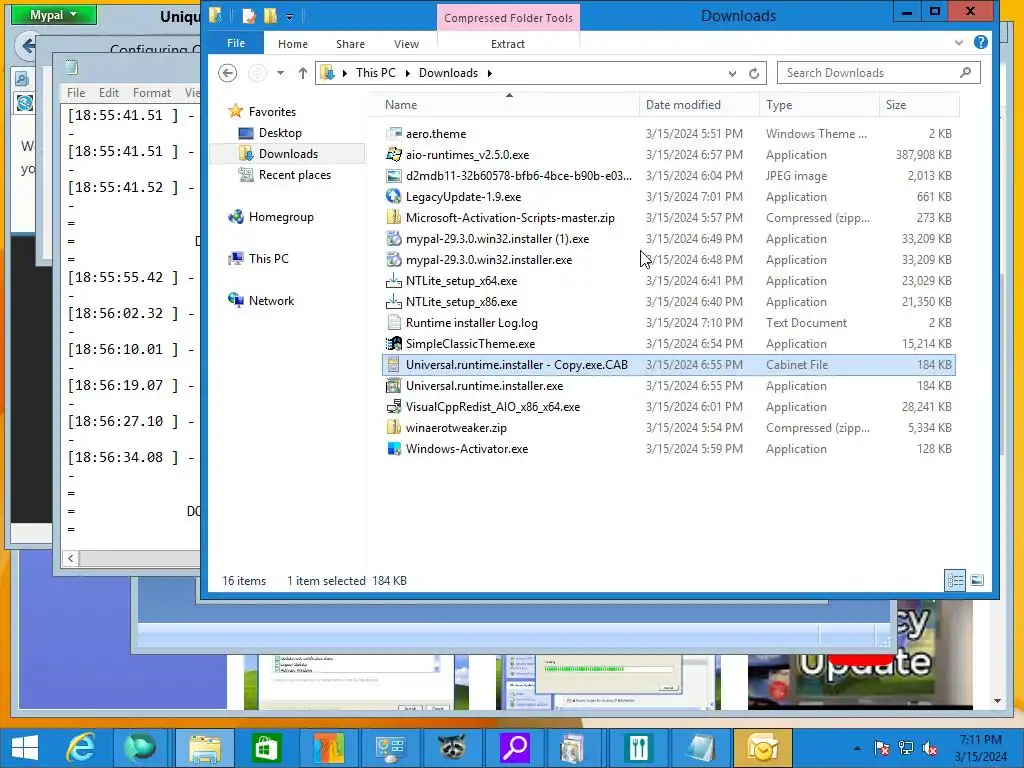Show hidden system tray icons
Image resolution: width=1024 pixels, height=768 pixels.
(857, 748)
